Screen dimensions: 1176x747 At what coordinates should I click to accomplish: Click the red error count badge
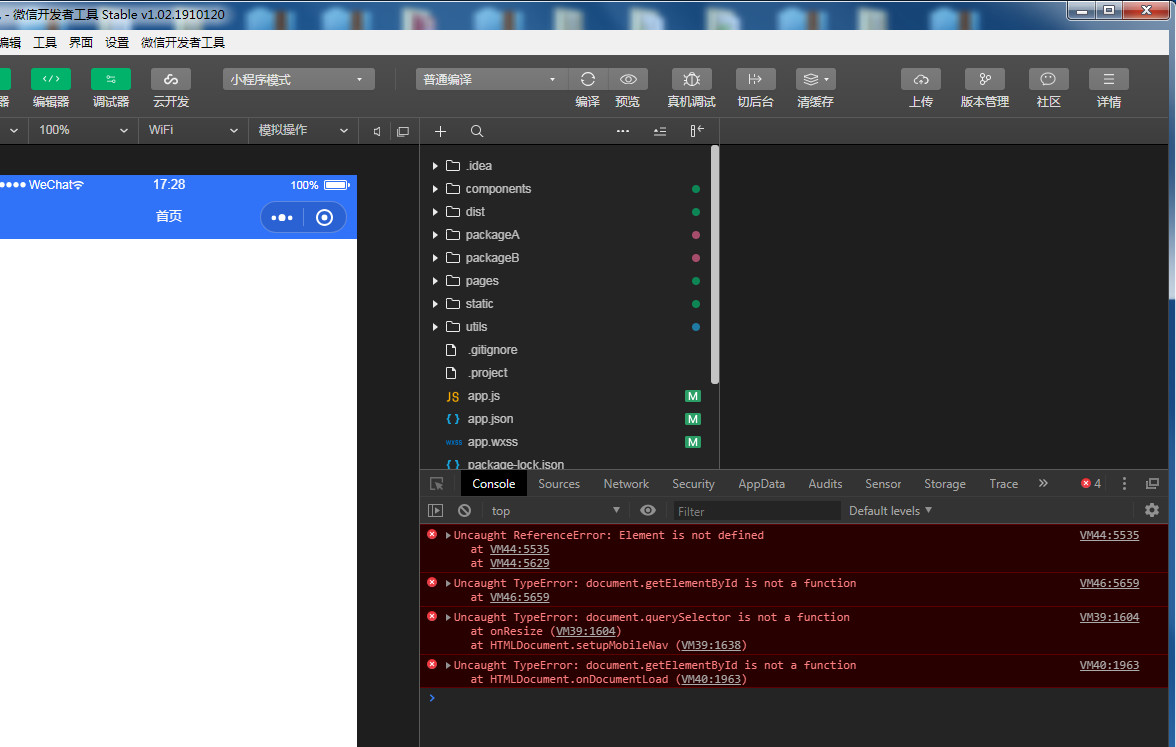(1091, 484)
